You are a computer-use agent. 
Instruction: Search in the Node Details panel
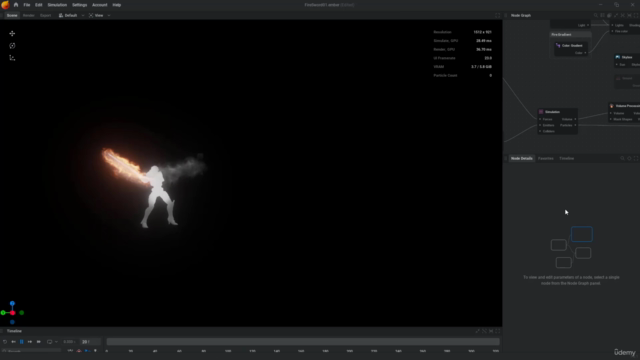622,158
